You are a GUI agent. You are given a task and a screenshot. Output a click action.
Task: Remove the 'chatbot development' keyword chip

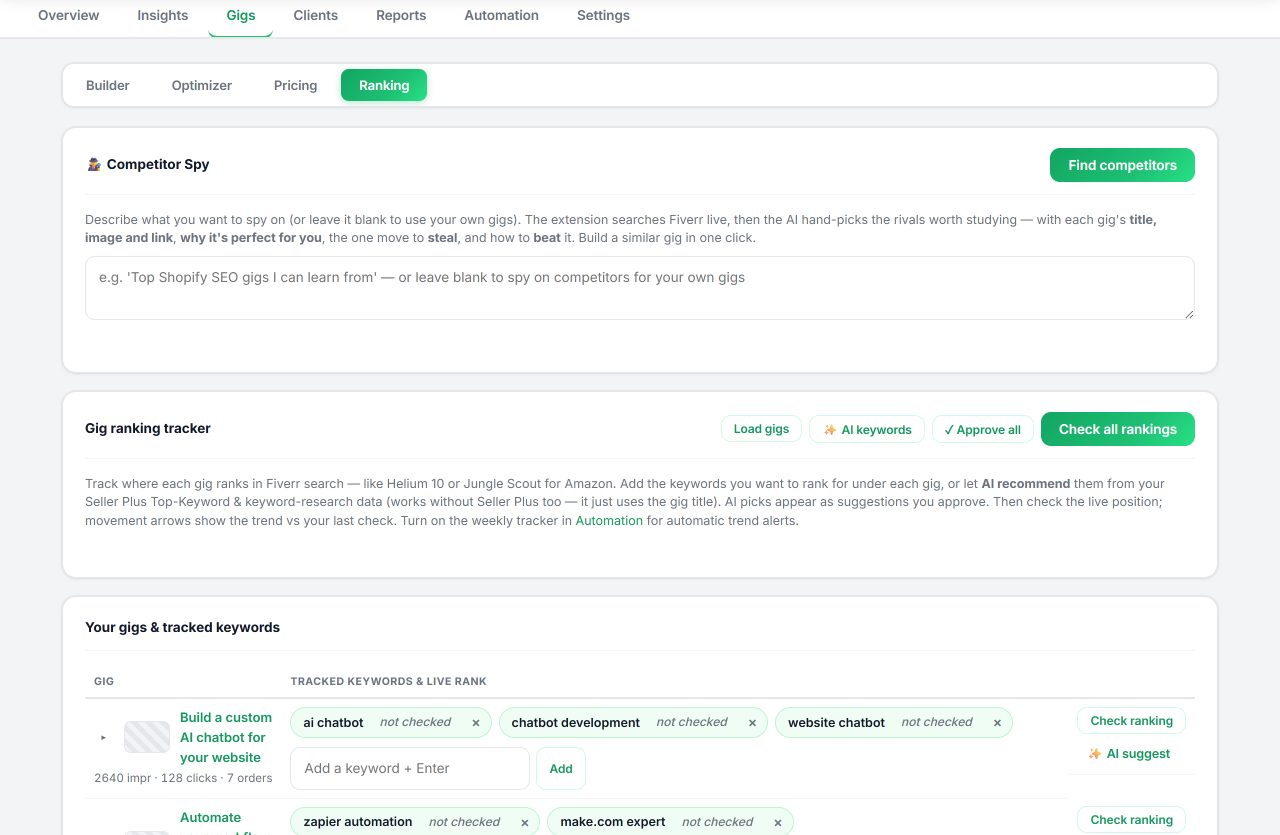(x=752, y=723)
